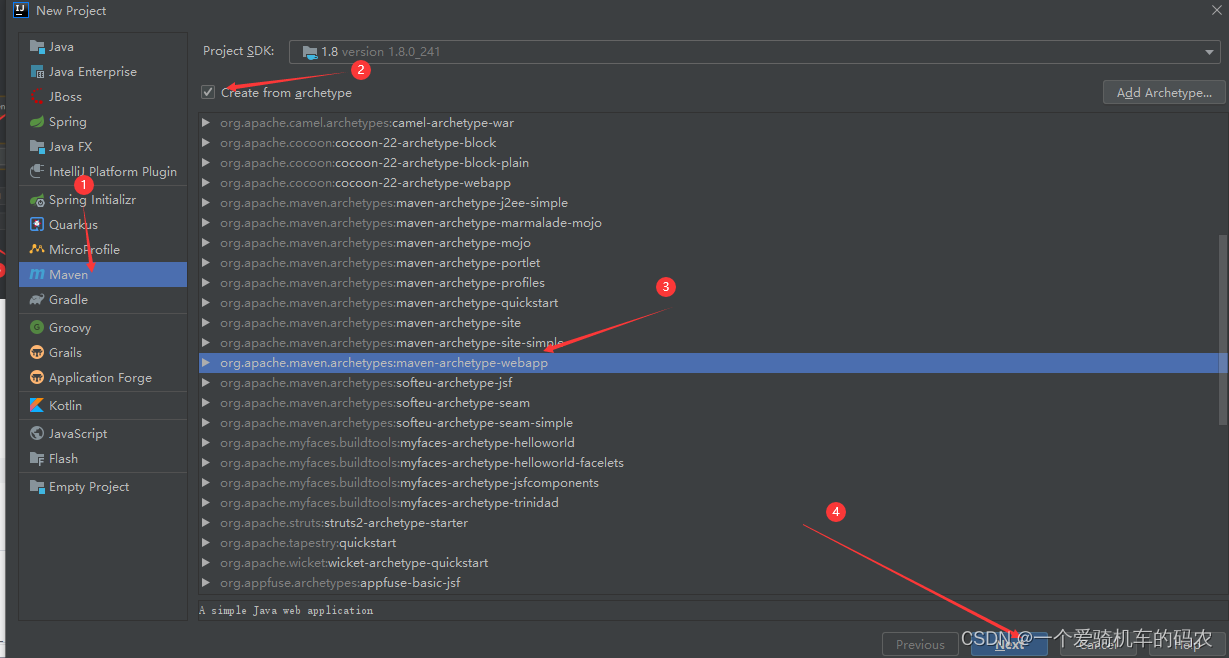Select maven-archetype-site row
The width and height of the screenshot is (1229, 658).
point(708,323)
